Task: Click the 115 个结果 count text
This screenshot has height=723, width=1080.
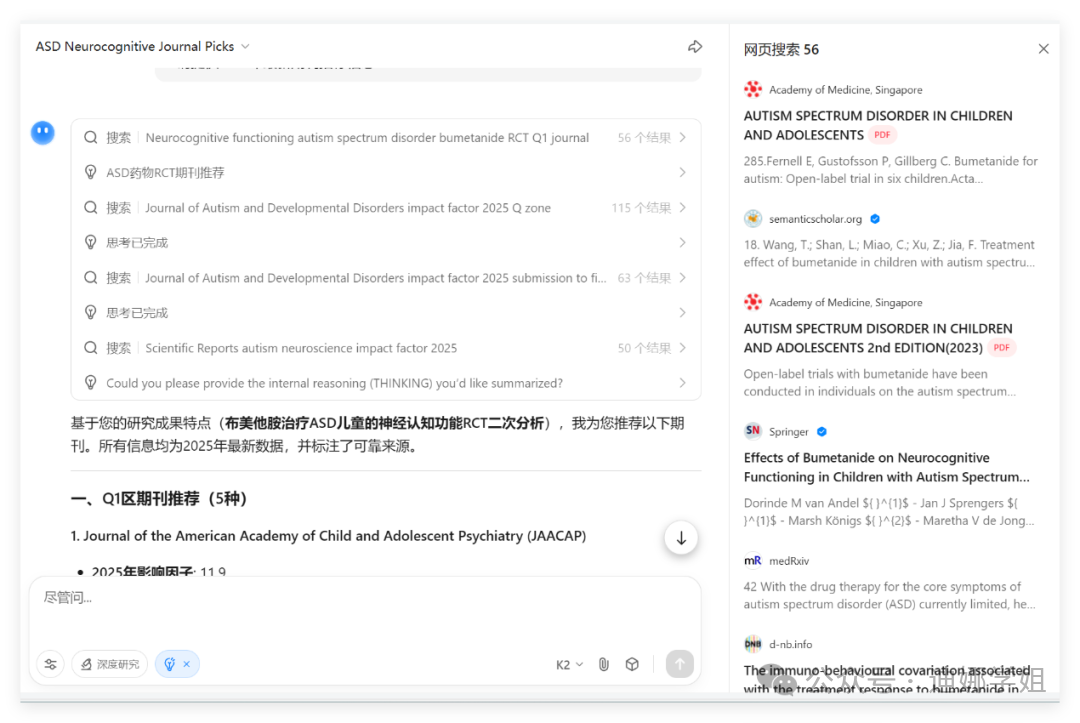Action: 641,208
